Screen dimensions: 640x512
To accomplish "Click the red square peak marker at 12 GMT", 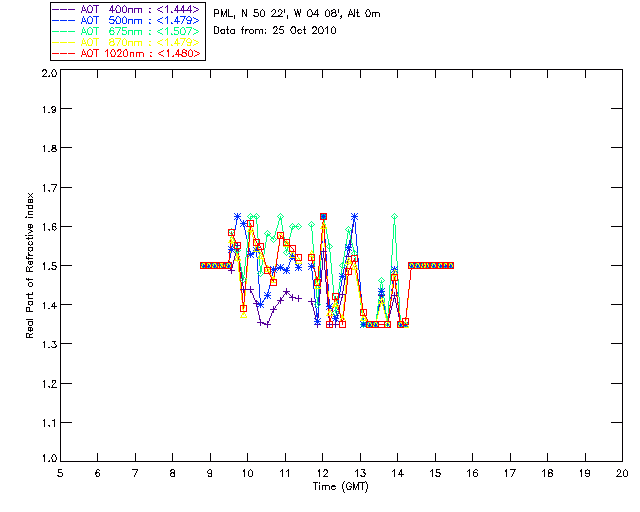I will 323,216.
